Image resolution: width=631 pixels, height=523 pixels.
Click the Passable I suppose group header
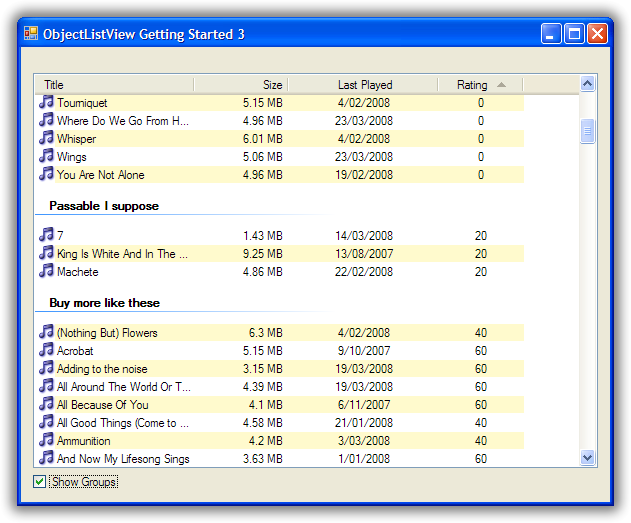(104, 206)
